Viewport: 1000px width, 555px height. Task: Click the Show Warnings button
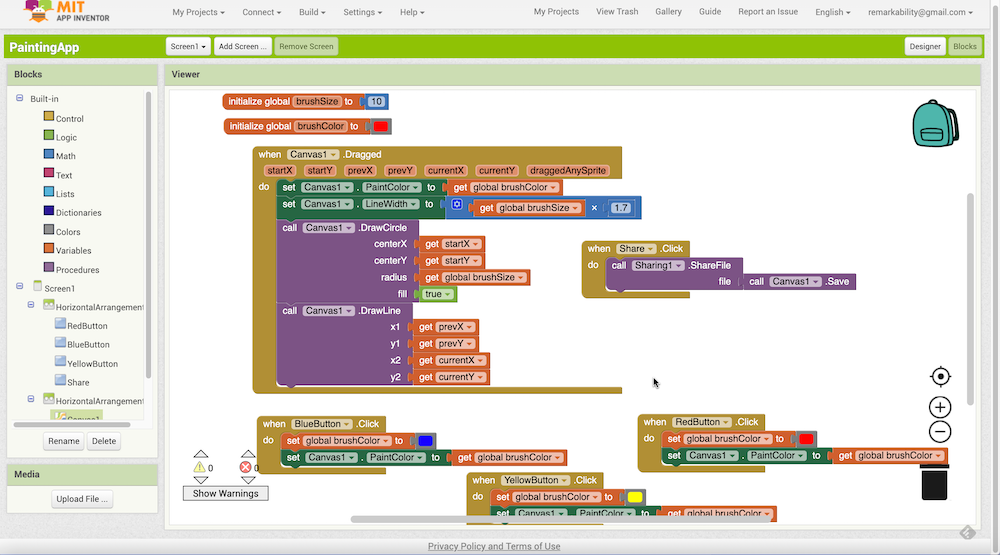[226, 493]
